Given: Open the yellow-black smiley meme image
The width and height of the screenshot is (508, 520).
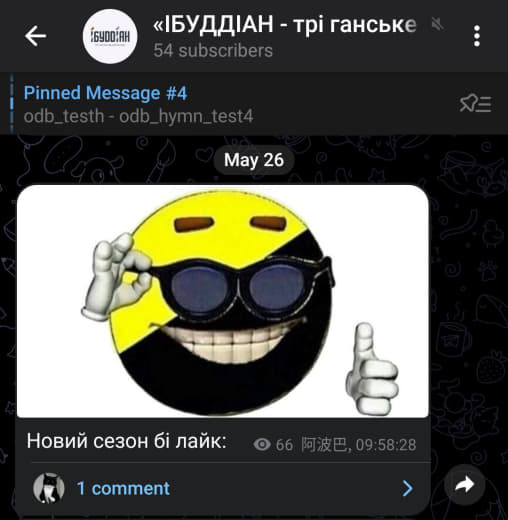Looking at the screenshot, I should (223, 301).
